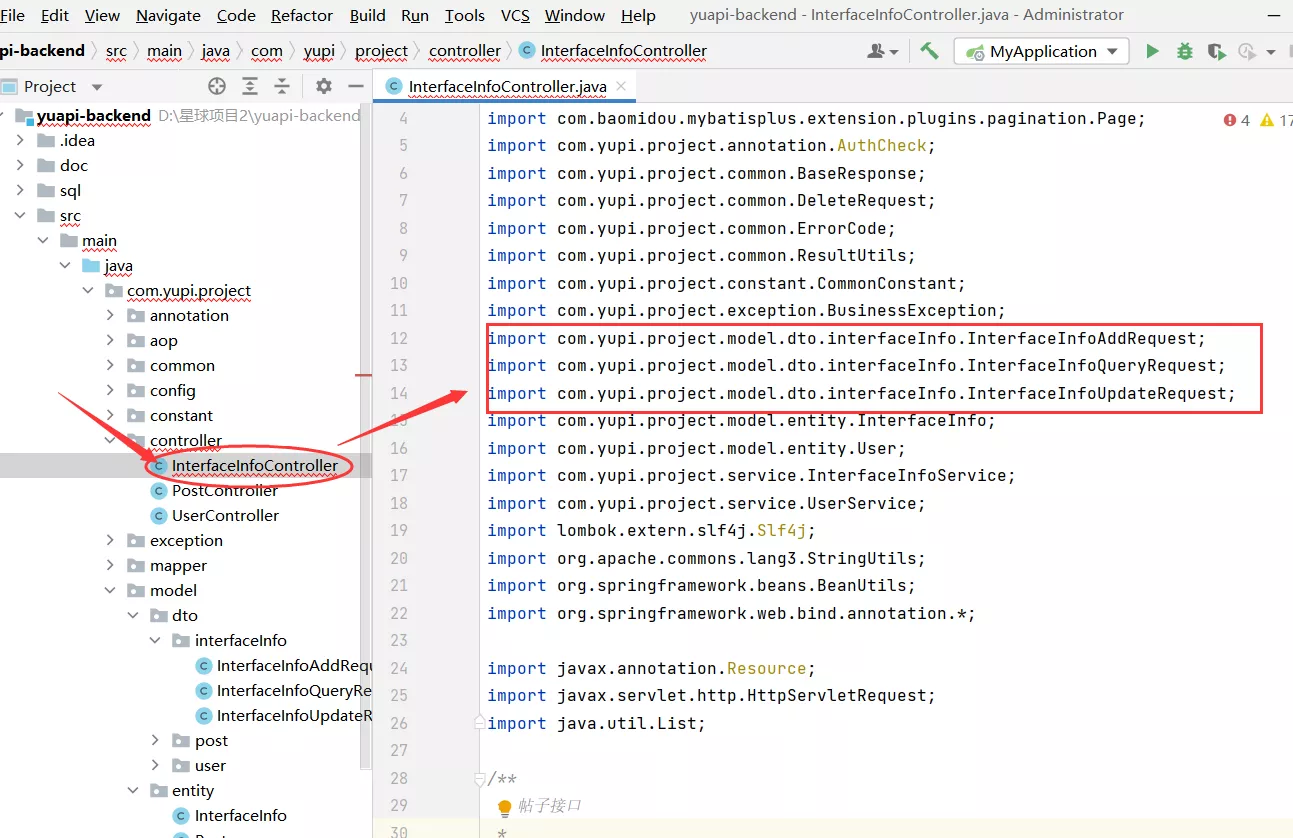Collapse the controller package
The height and width of the screenshot is (838, 1293).
pos(110,440)
